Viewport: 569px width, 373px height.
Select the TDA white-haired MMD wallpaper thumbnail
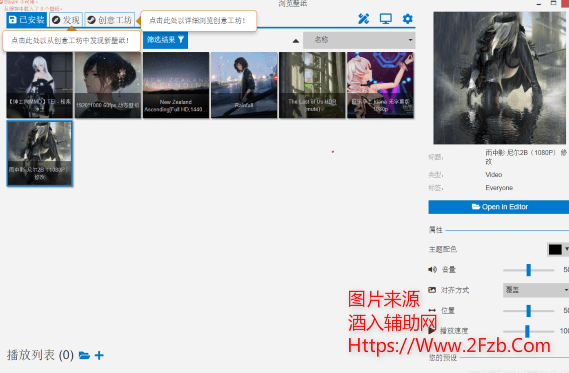40,85
